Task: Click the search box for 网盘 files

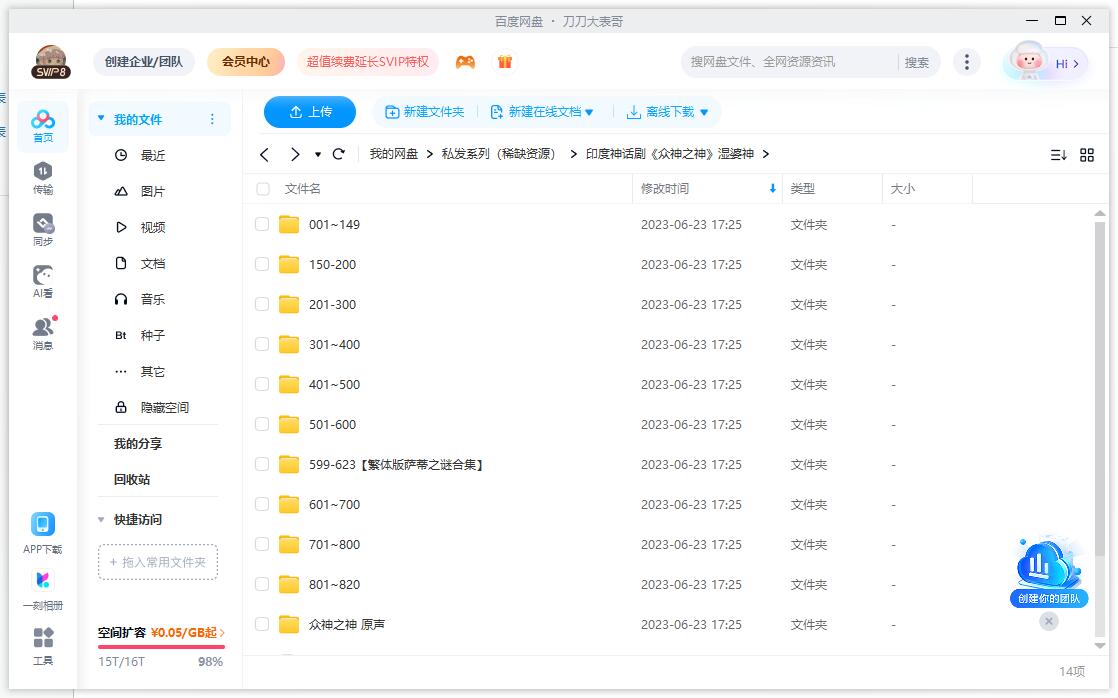Action: coord(790,62)
